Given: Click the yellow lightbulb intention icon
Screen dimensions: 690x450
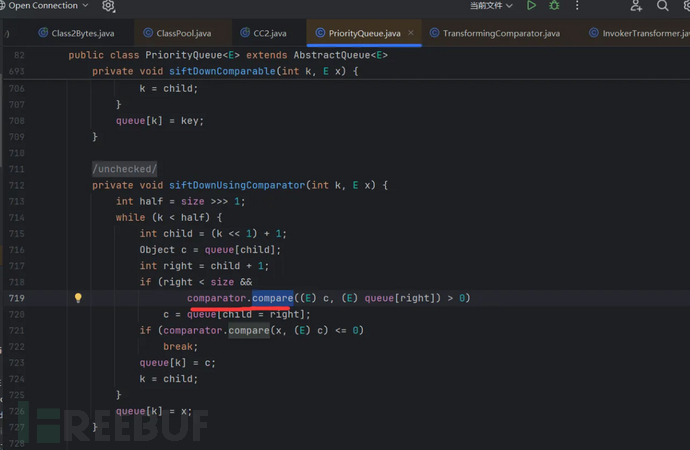Looking at the screenshot, I should 78,298.
